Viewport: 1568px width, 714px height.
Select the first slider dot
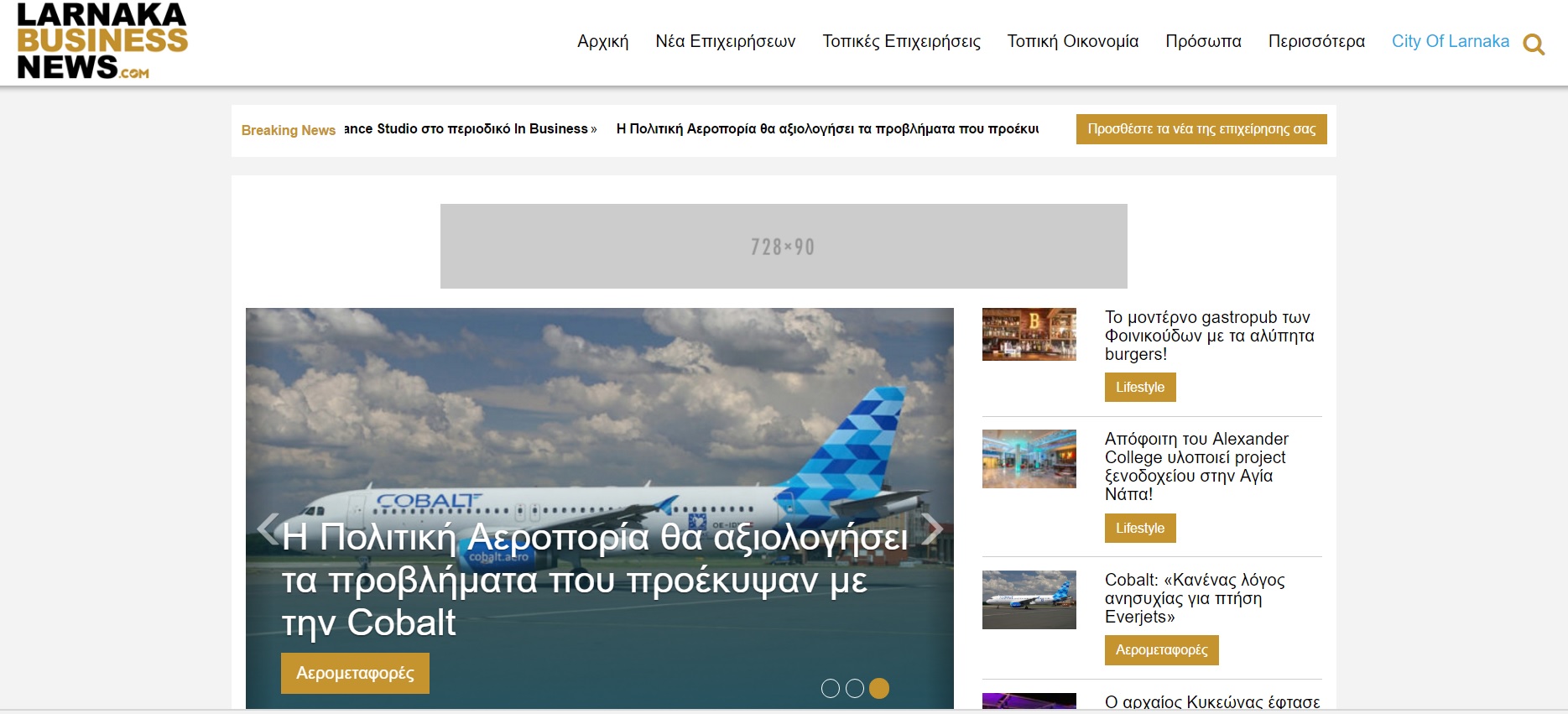[x=831, y=689]
